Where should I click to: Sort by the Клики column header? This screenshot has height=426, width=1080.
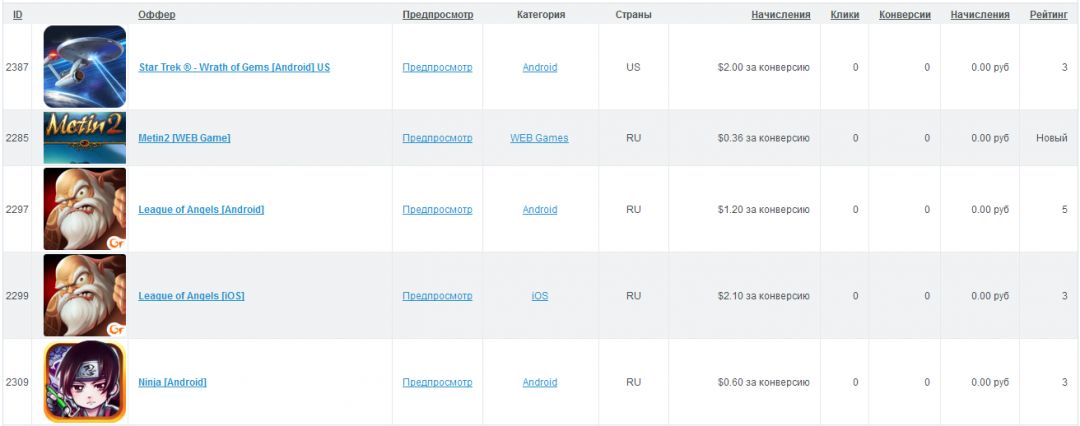pyautogui.click(x=844, y=14)
